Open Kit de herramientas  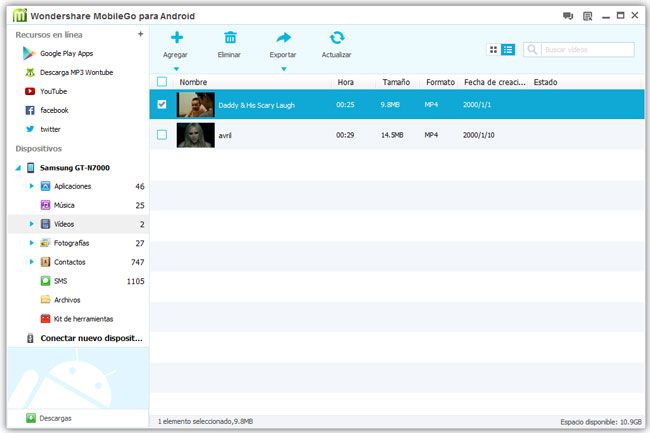coord(83,319)
